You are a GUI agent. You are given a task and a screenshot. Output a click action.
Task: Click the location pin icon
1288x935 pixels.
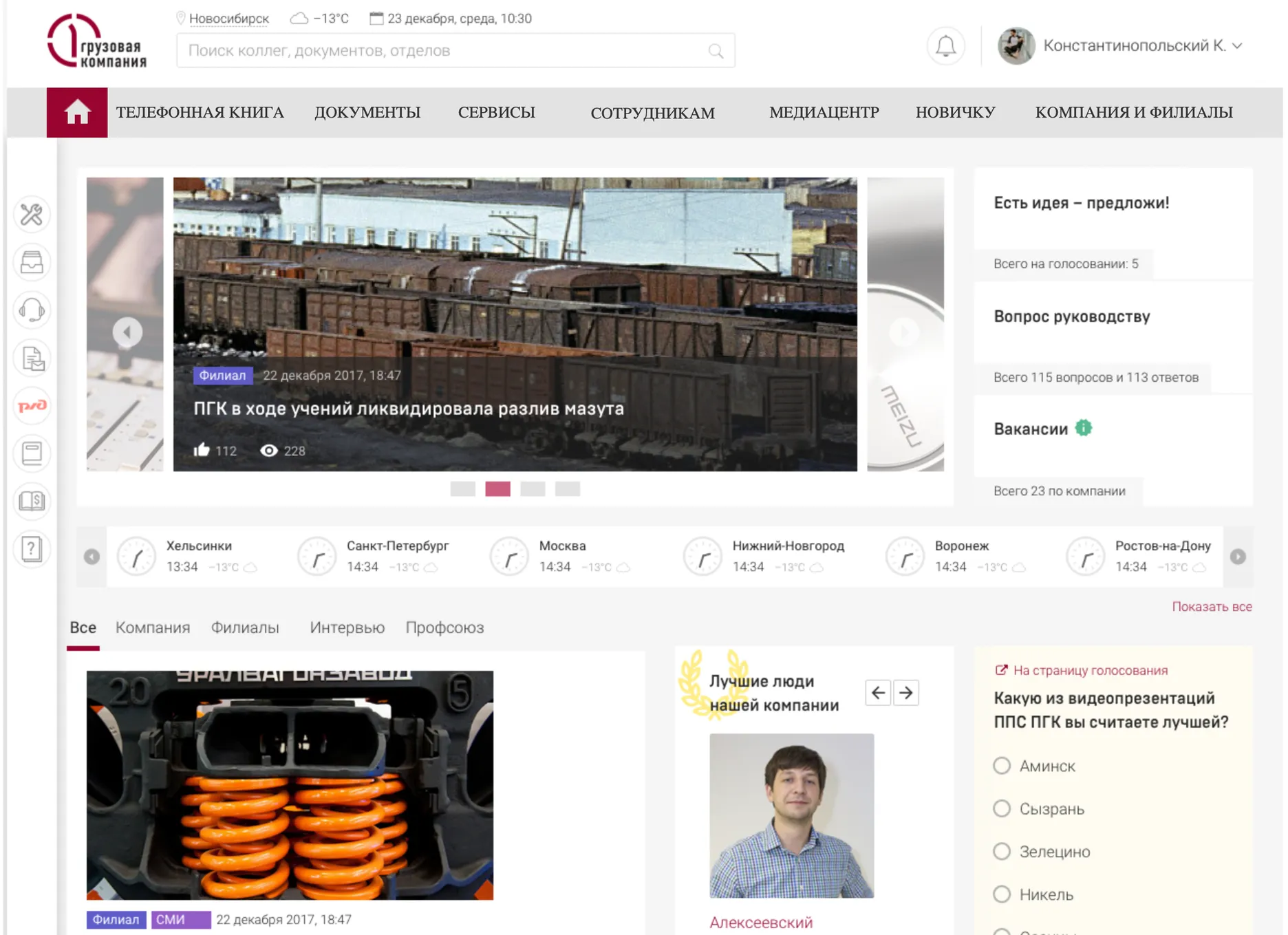(x=181, y=18)
